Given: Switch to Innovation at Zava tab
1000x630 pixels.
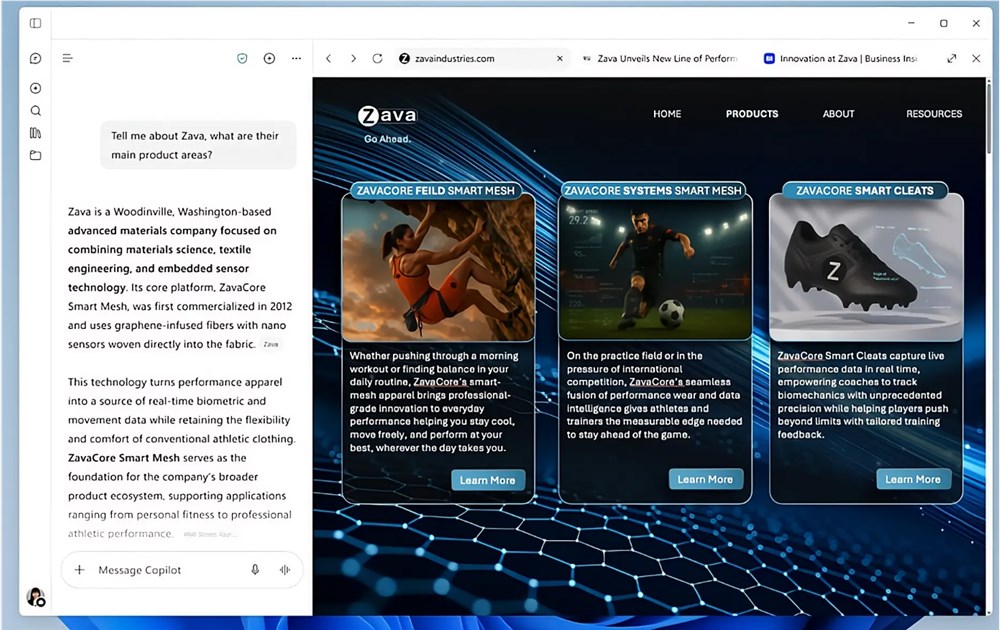Looking at the screenshot, I should 841,59.
